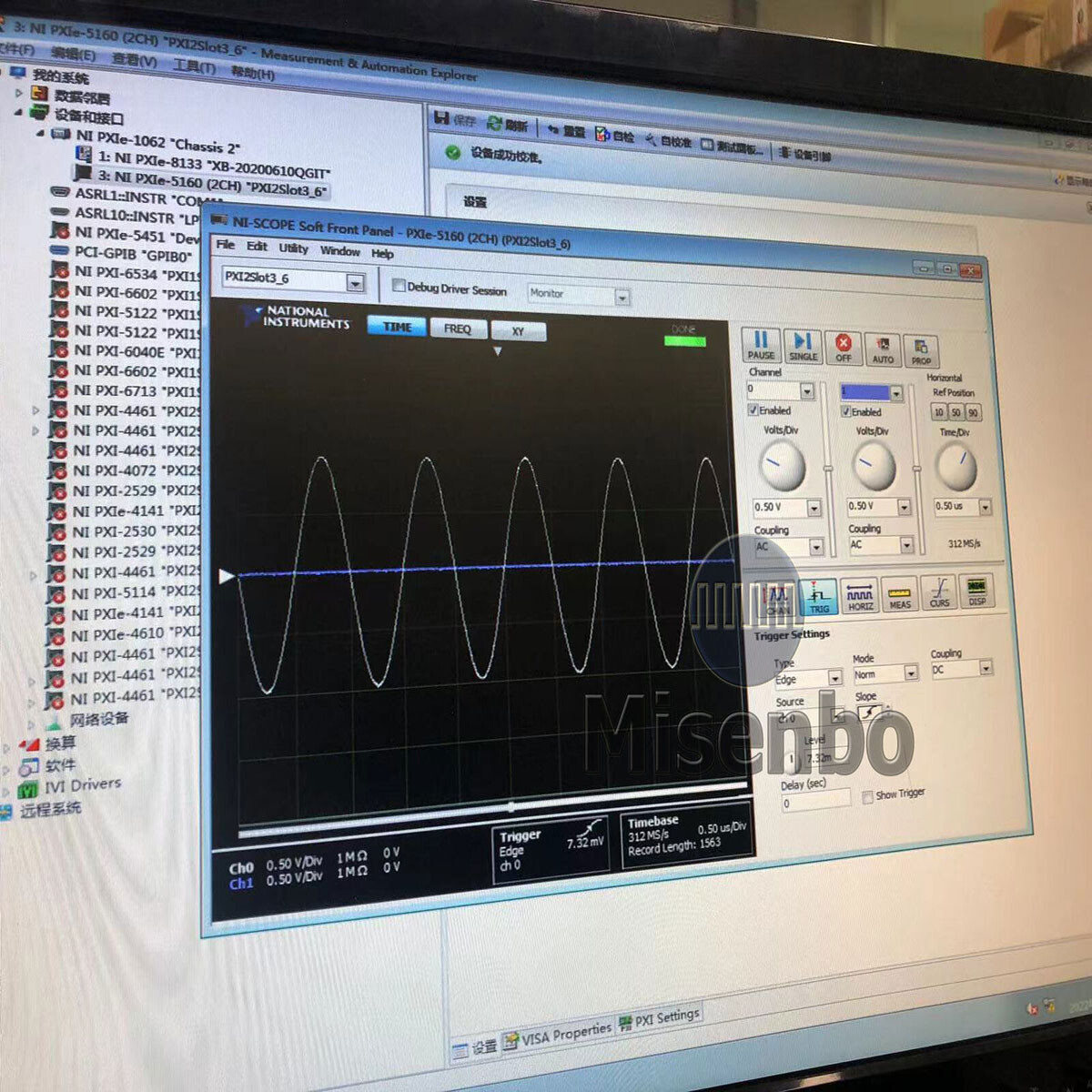
Task: Open the test panel (测试面板) toolbar item
Action: click(x=733, y=147)
